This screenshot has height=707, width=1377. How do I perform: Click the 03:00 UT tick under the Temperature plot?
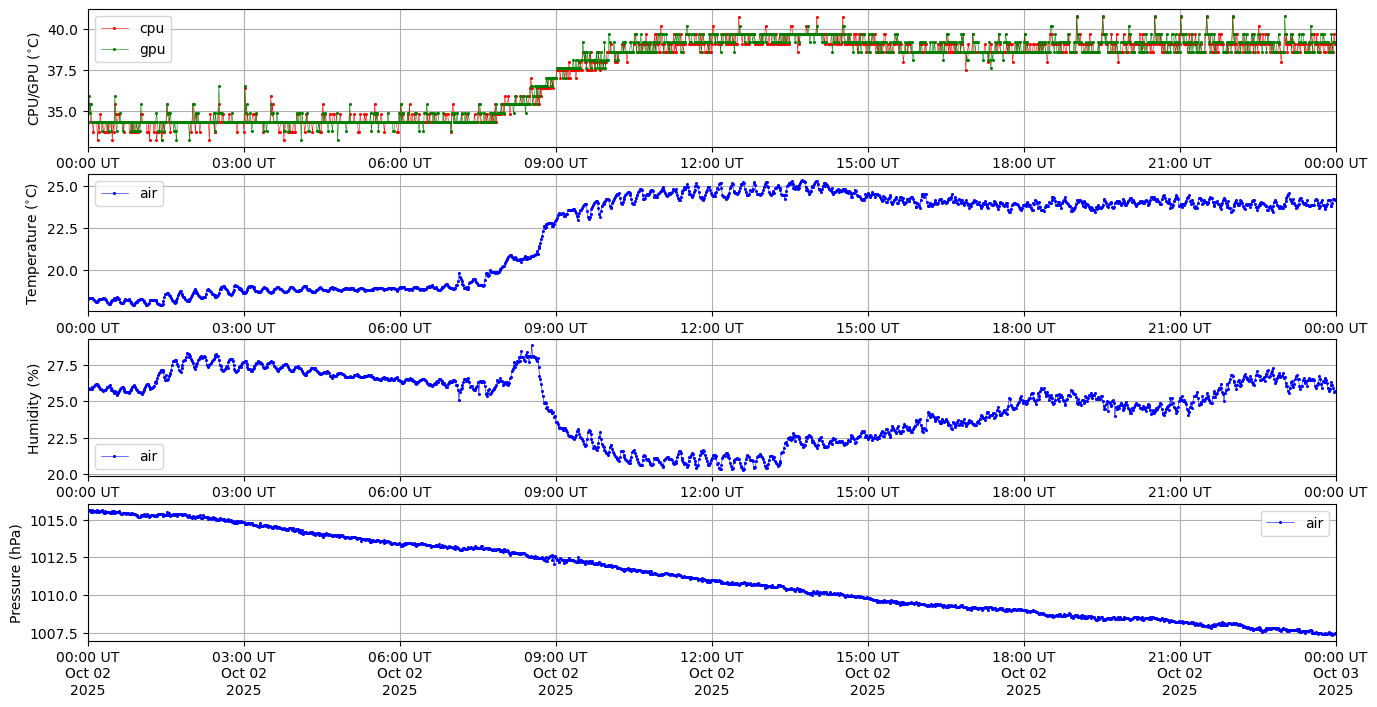pos(243,327)
